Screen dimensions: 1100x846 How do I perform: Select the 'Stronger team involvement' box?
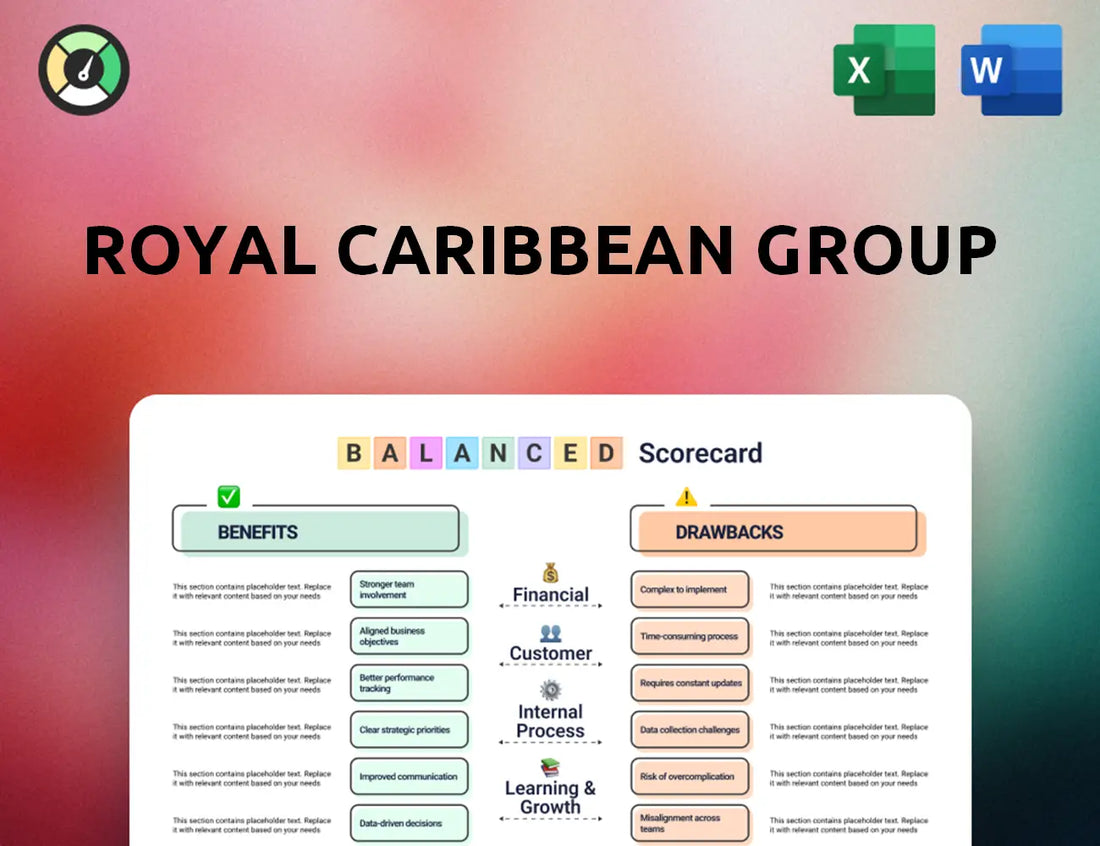pyautogui.click(x=409, y=589)
